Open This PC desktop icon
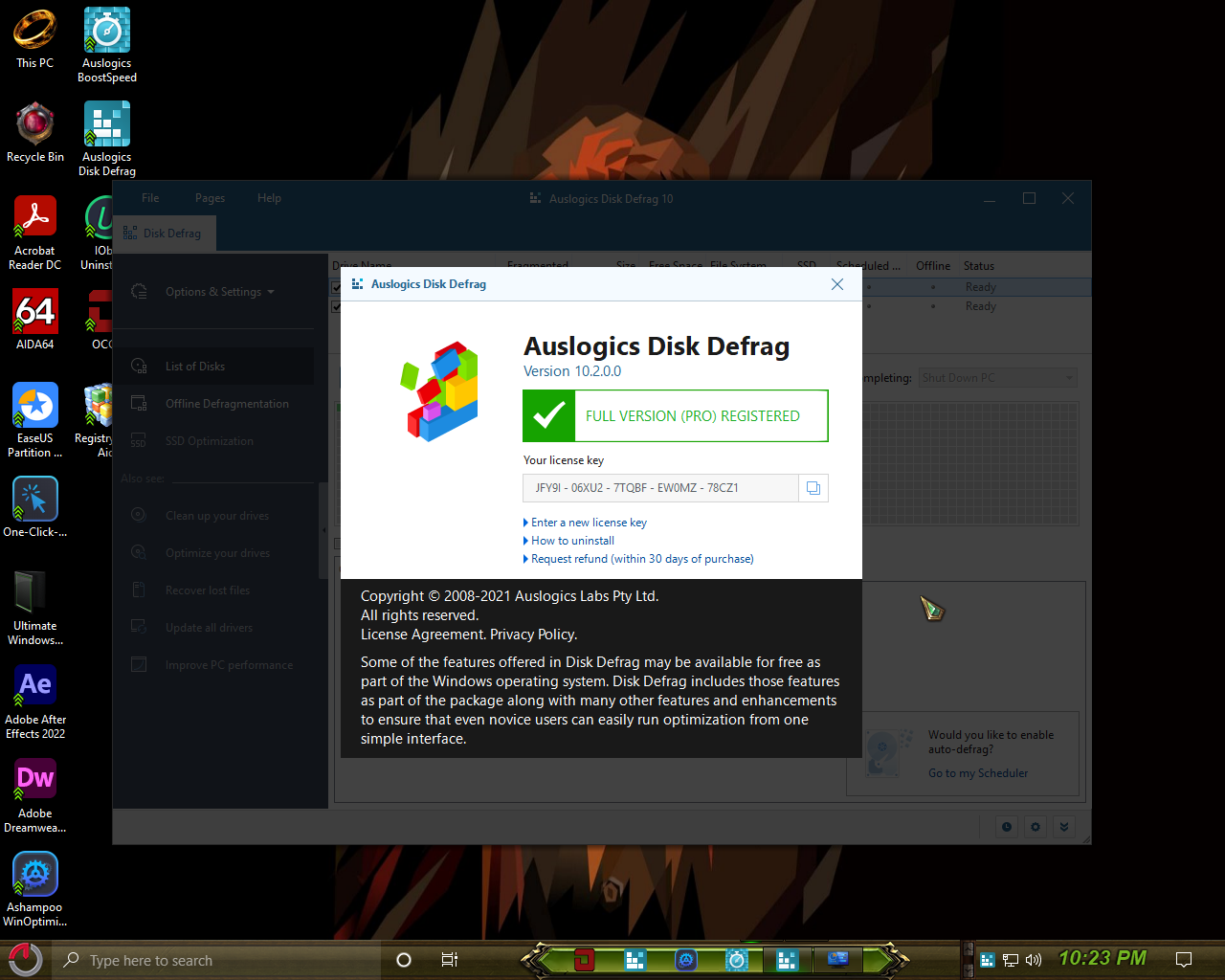1225x980 pixels. click(34, 39)
